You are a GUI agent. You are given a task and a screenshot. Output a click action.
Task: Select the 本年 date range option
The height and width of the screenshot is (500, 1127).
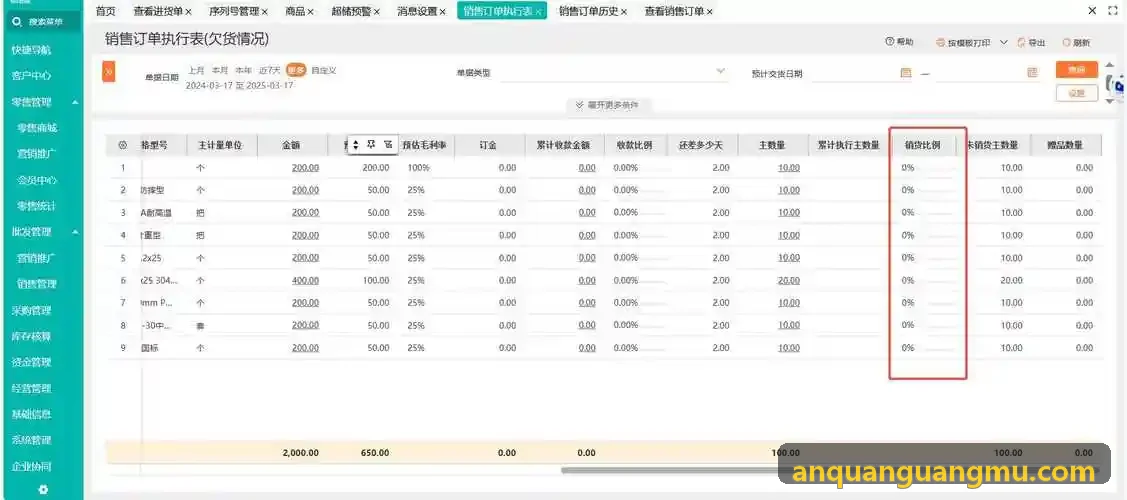[244, 70]
